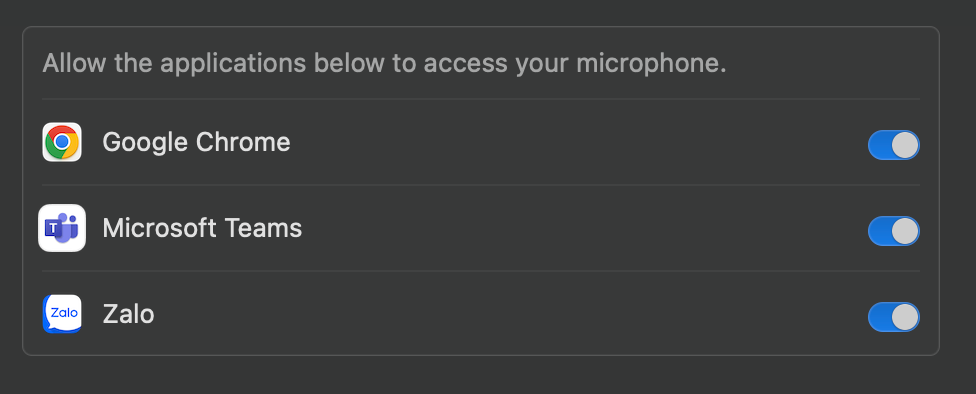Switch off Zalo microphone access
The image size is (976, 394).
click(x=893, y=317)
